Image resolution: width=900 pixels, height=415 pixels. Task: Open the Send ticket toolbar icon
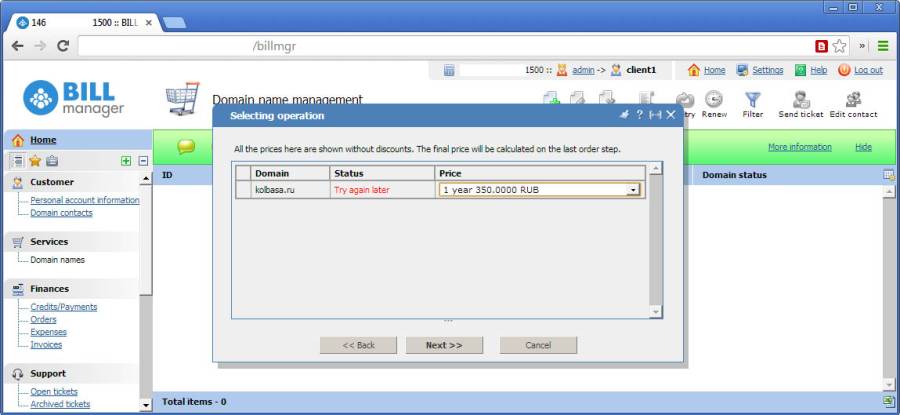[801, 100]
